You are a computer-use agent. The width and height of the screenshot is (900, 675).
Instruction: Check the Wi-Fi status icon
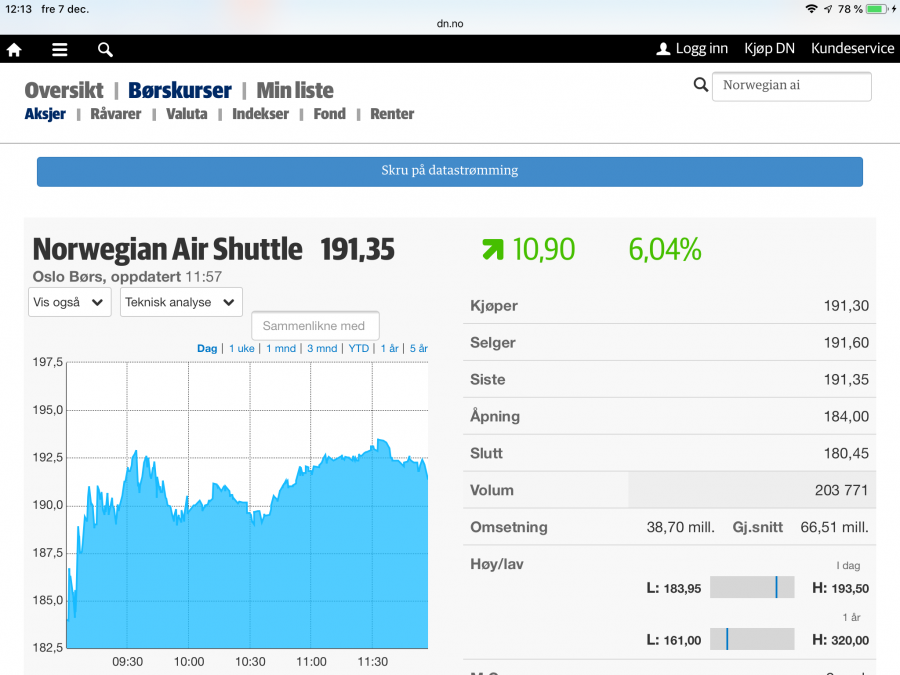point(811,9)
